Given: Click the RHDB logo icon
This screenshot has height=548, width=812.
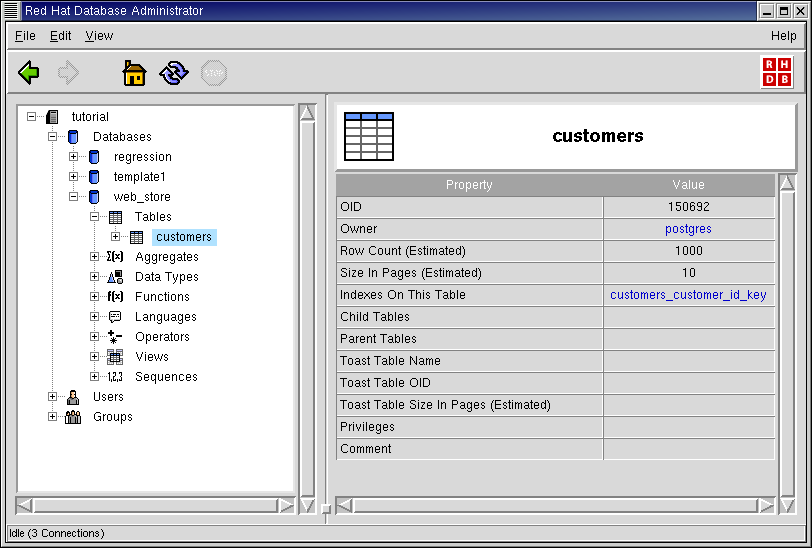Looking at the screenshot, I should [x=777, y=72].
